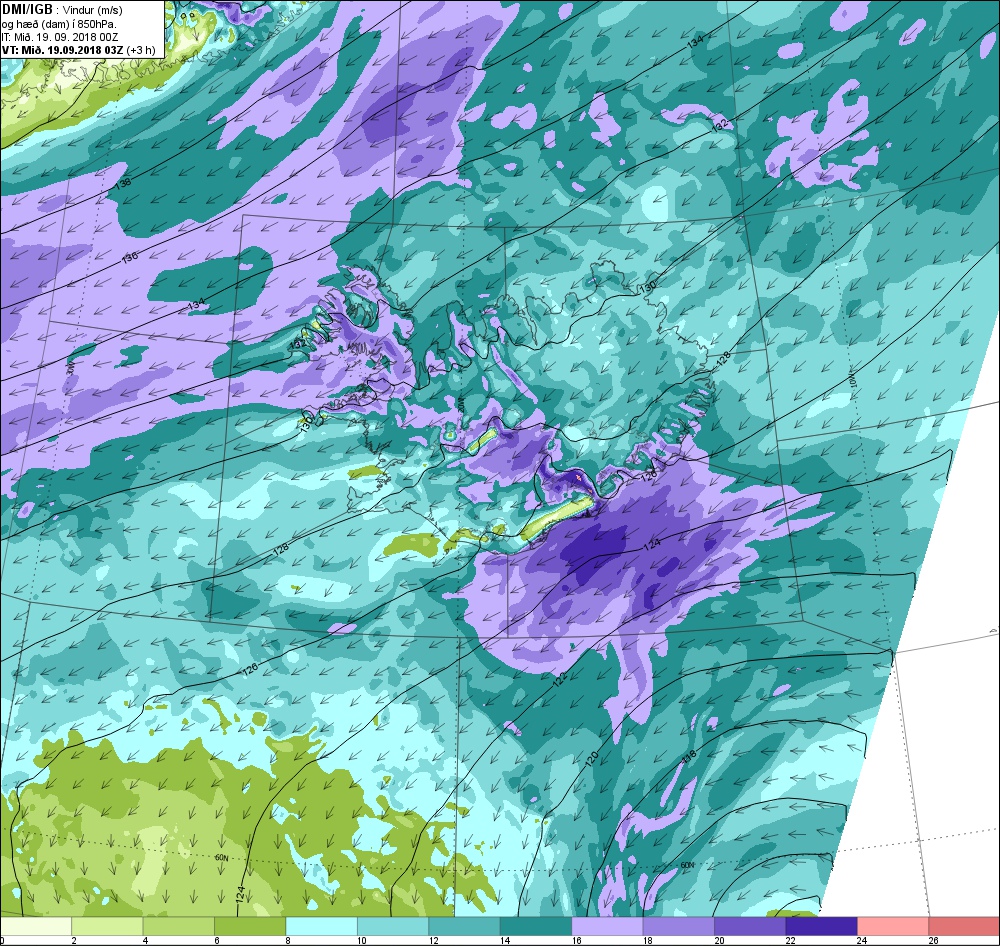This screenshot has width=1000, height=946.
Task: Click the '138' contour label
Action: click(124, 184)
